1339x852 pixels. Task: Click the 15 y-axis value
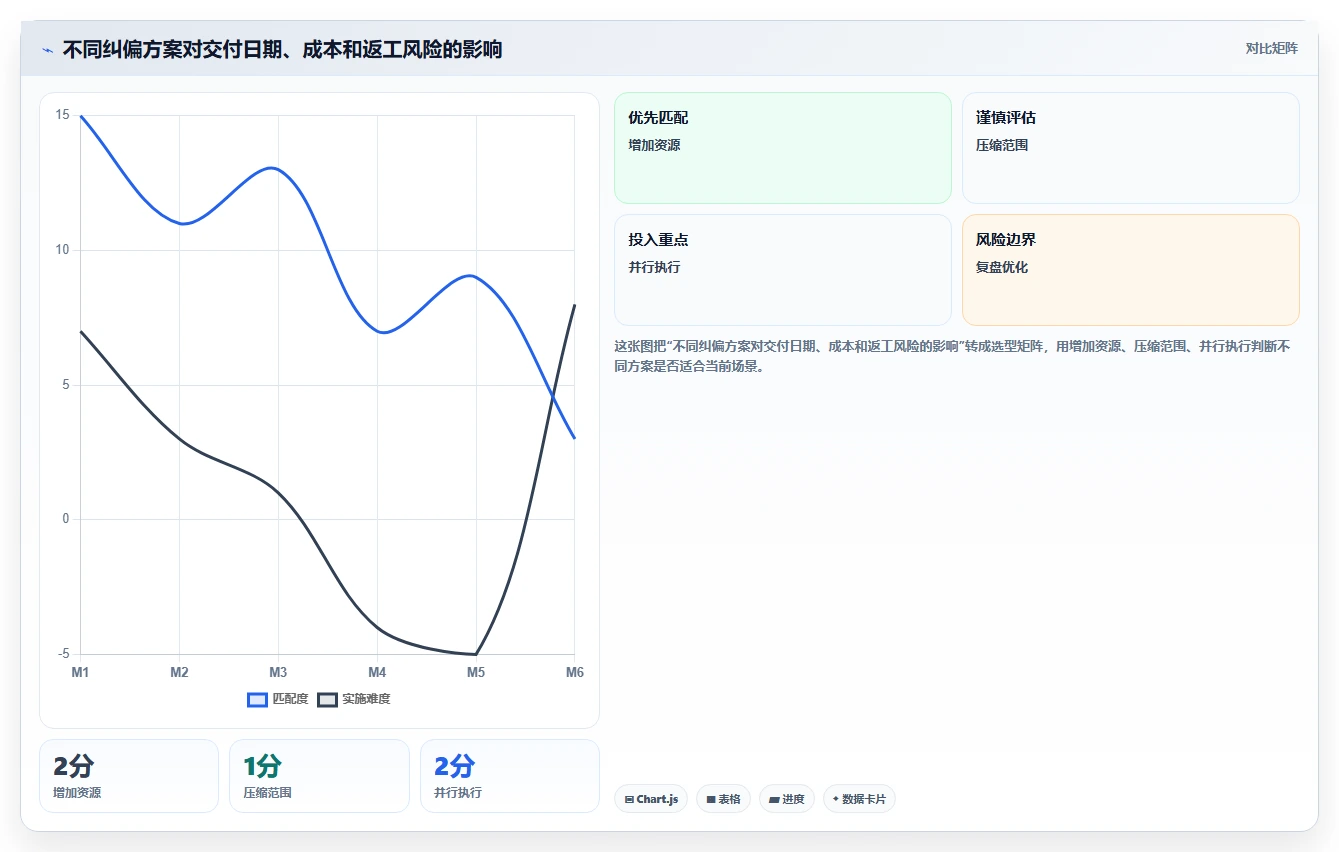click(x=63, y=115)
